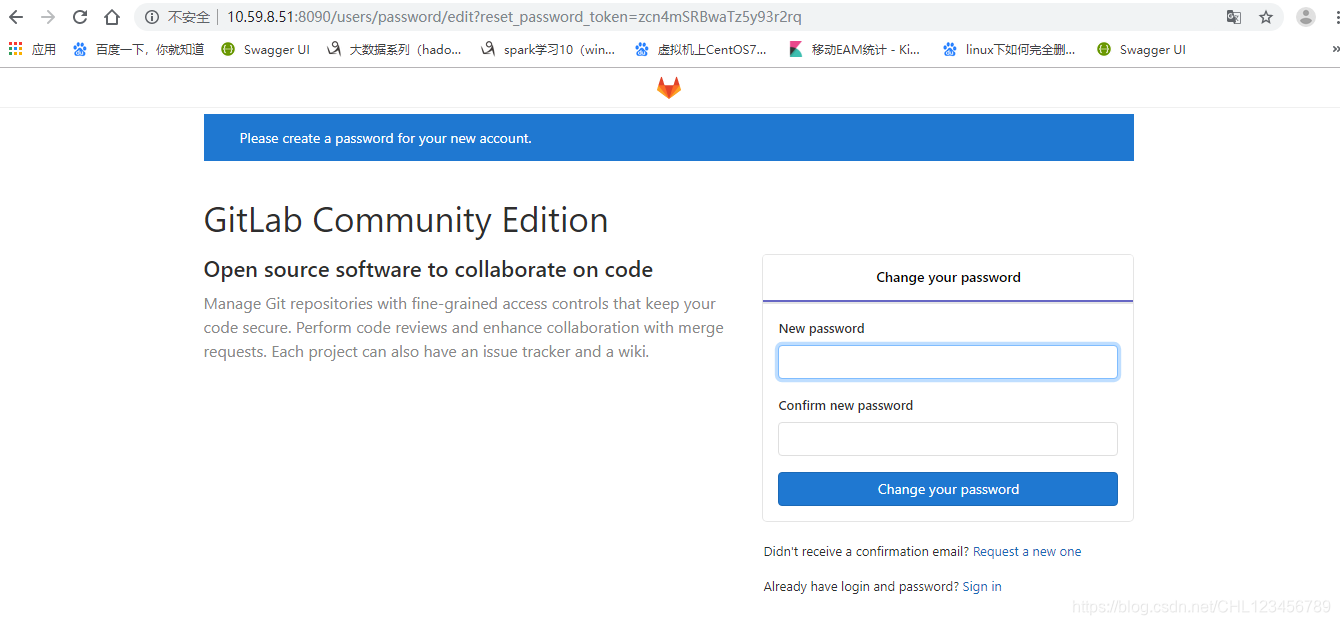Click 'Open source software to collaborate on code'
The width and height of the screenshot is (1340, 625).
tap(428, 270)
